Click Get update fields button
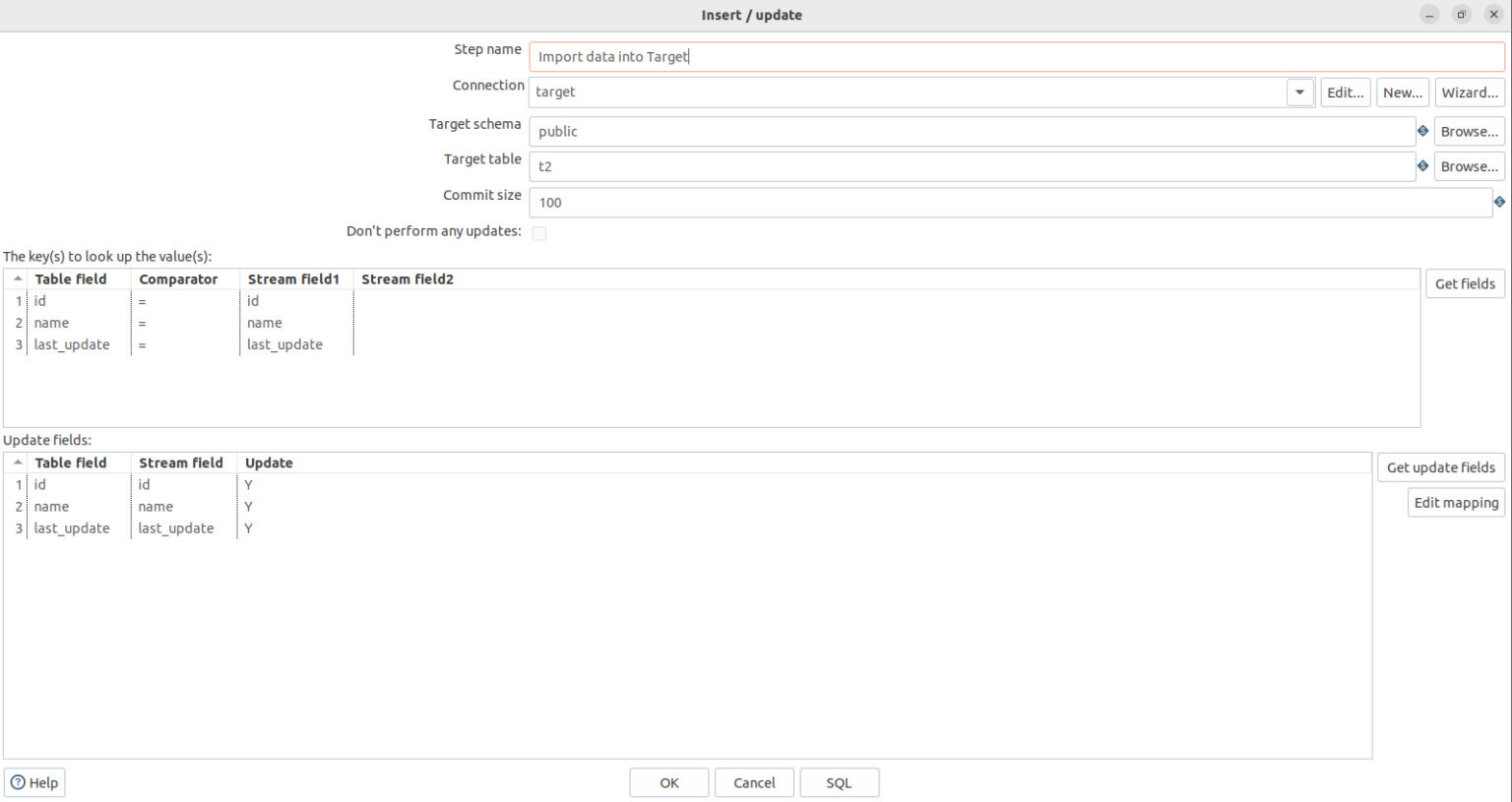The image size is (1512, 802). (x=1440, y=467)
